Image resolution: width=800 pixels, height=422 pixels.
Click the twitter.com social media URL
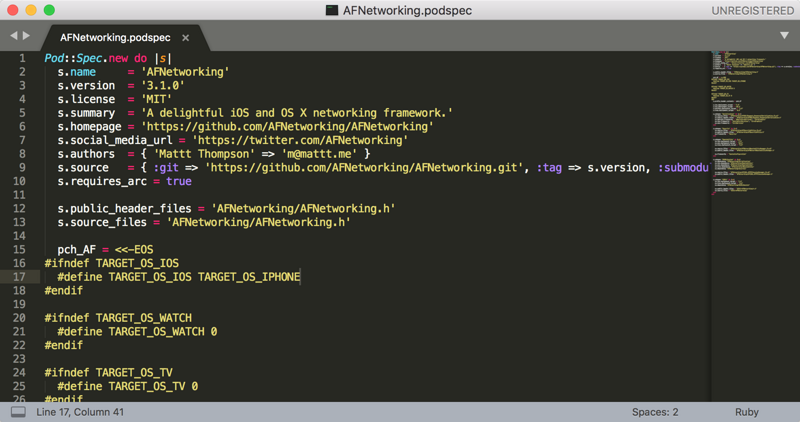[x=300, y=140]
